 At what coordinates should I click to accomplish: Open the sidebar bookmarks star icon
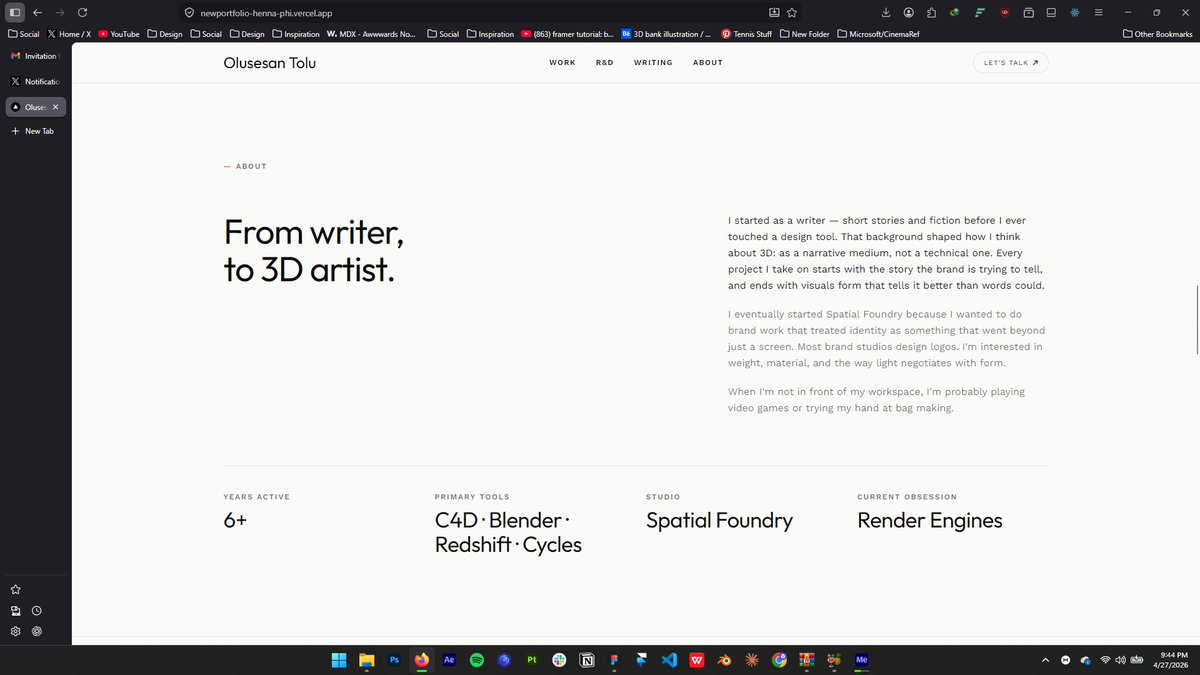pyautogui.click(x=16, y=590)
